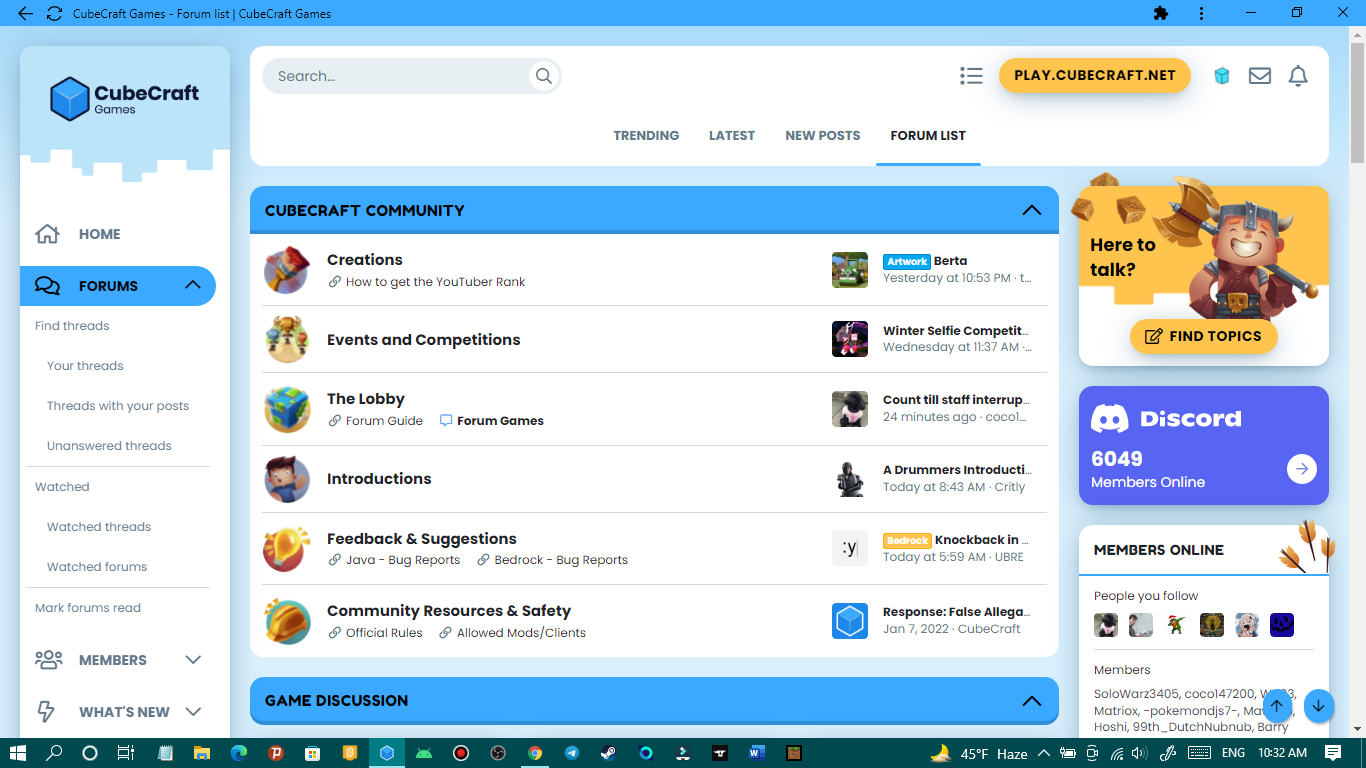1366x768 pixels.
Task: Click the CubeCraft Games logo
Action: click(x=125, y=100)
